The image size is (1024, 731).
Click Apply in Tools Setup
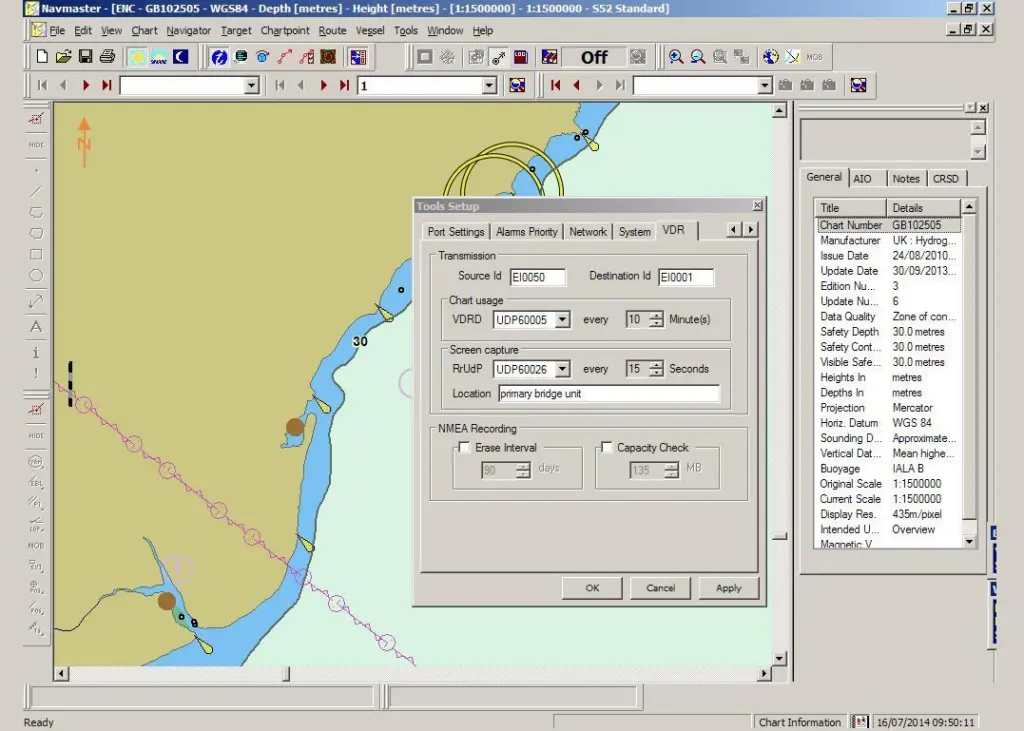click(729, 588)
